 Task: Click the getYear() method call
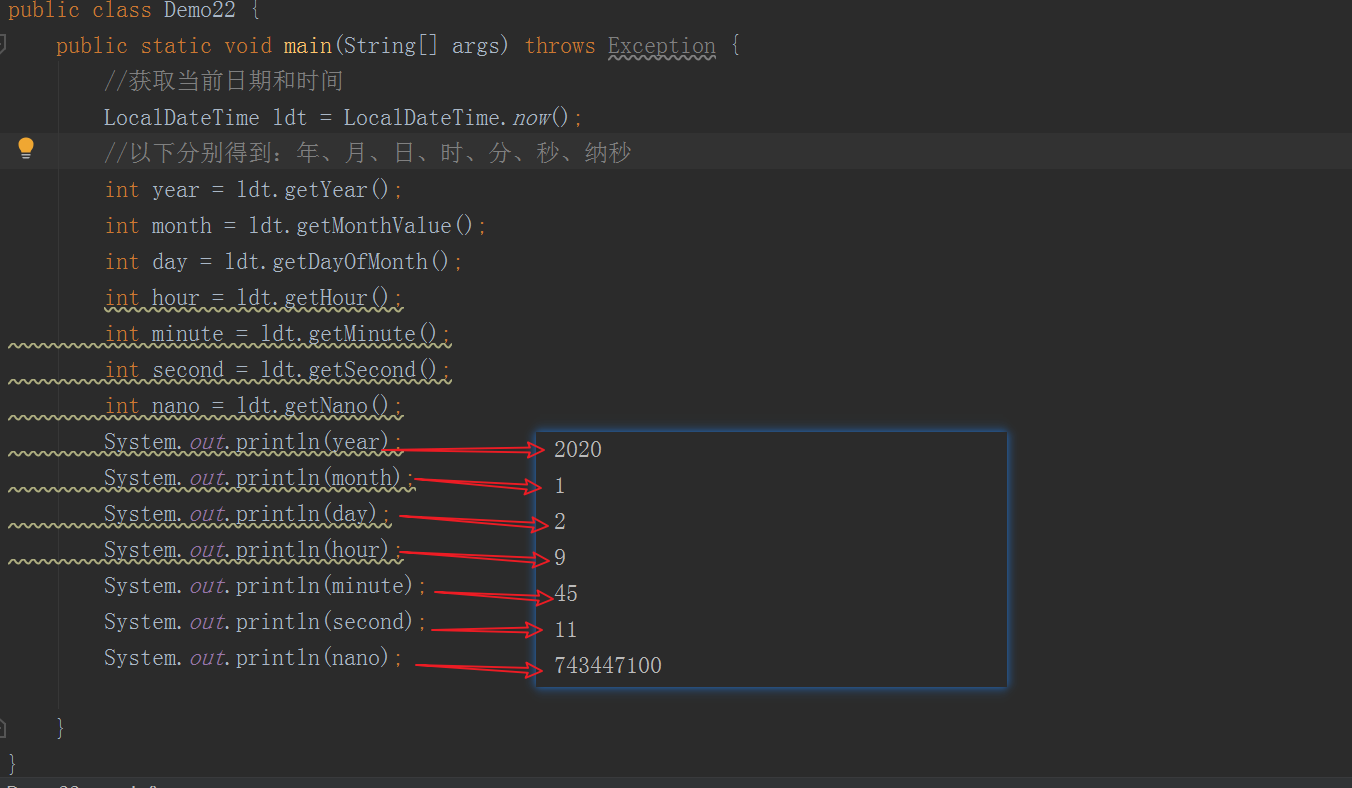pyautogui.click(x=334, y=189)
